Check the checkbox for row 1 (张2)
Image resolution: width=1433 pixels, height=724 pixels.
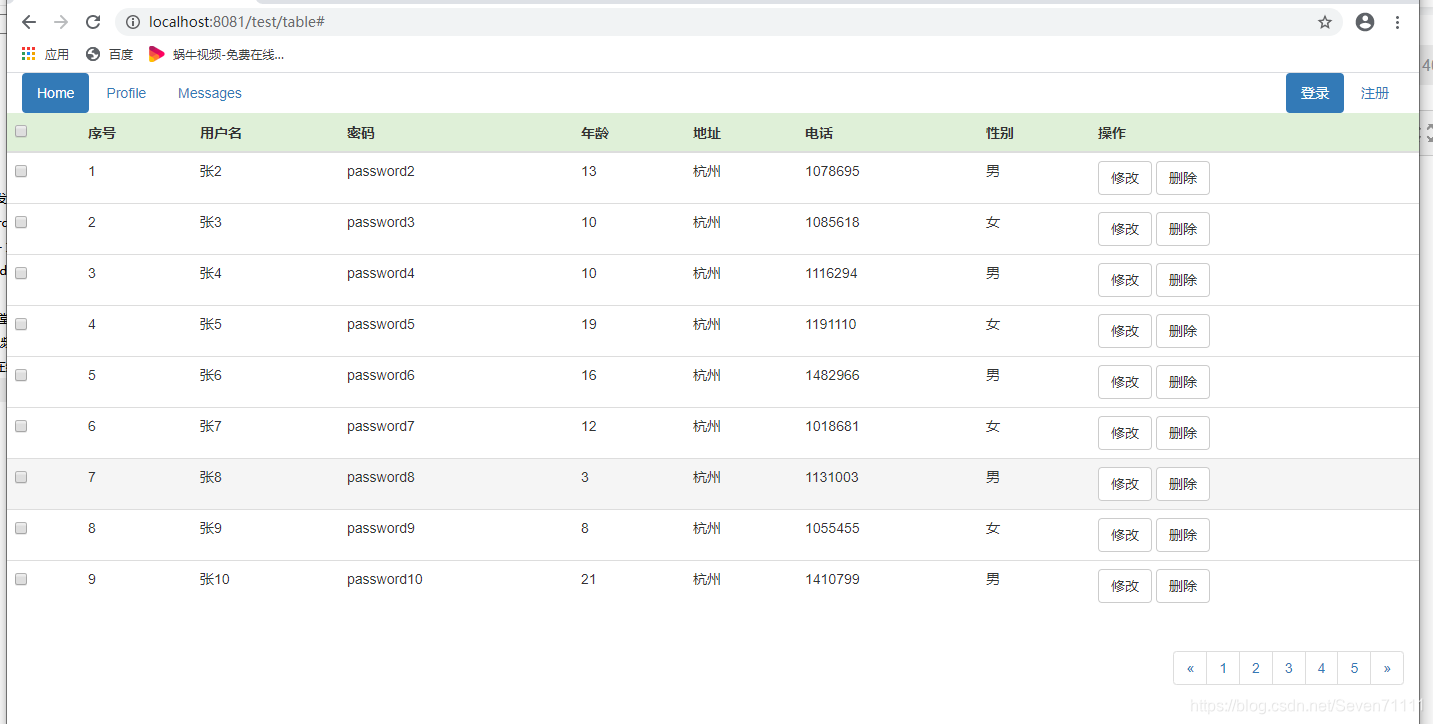tap(20, 170)
